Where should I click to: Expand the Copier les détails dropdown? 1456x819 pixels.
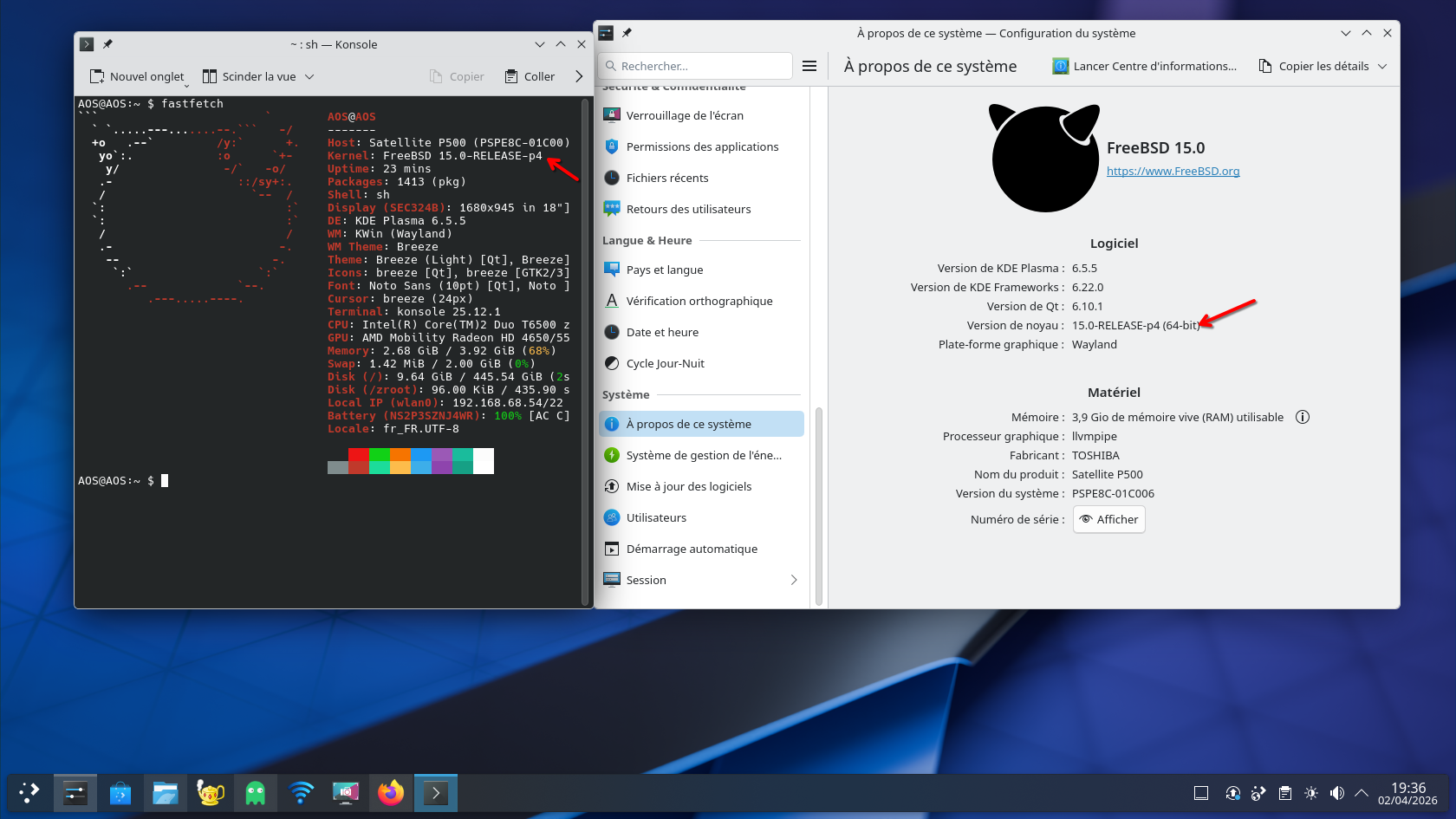click(x=1382, y=66)
